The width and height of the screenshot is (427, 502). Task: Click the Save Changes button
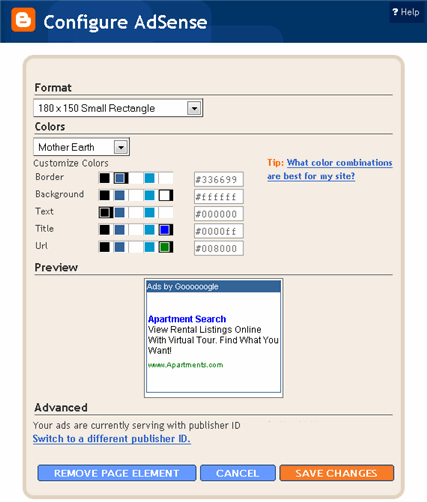(x=337, y=473)
